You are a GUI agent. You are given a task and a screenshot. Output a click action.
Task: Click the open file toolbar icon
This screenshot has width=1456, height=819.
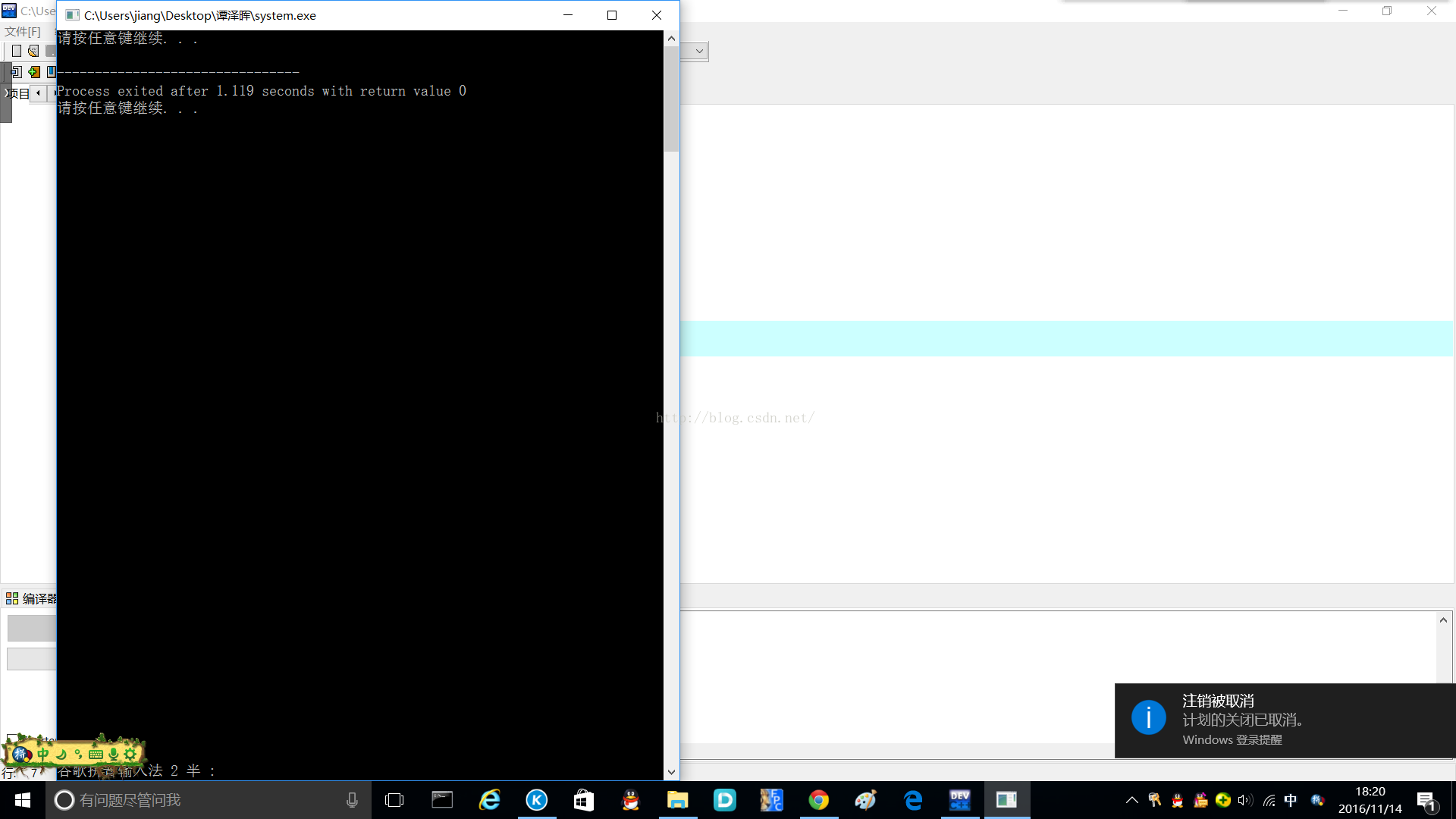pos(33,51)
